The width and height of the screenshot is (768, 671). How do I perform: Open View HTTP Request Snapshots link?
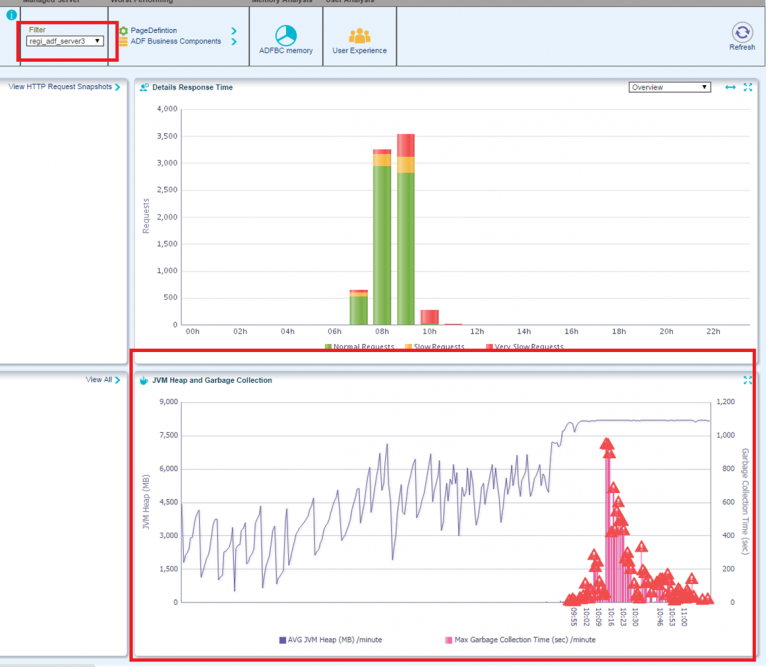coord(62,87)
